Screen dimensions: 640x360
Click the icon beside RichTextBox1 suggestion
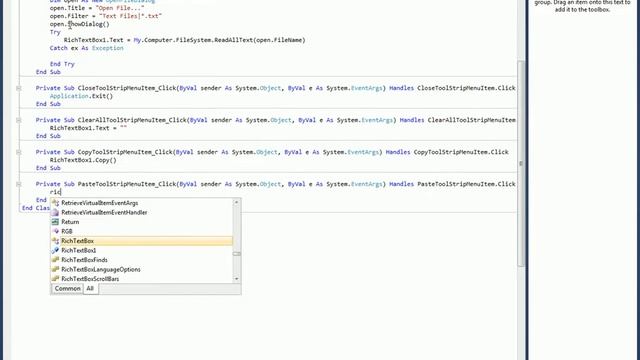point(55,251)
